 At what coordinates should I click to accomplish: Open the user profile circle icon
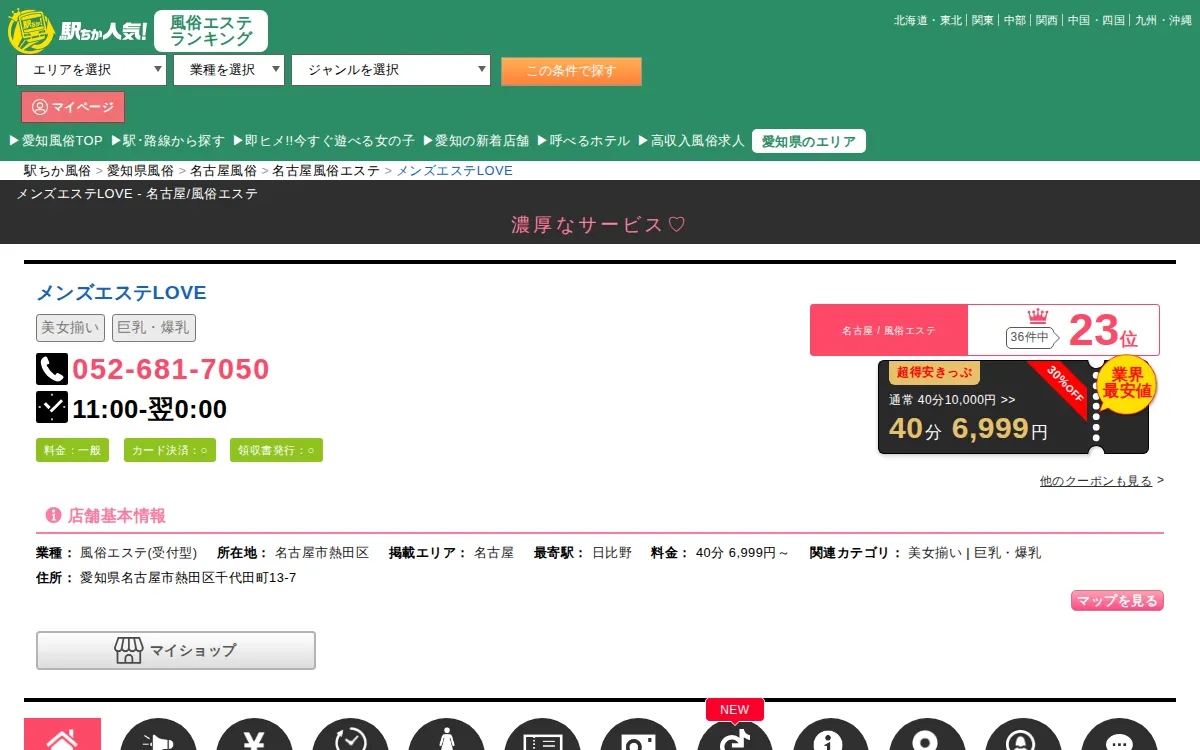tap(1023, 735)
